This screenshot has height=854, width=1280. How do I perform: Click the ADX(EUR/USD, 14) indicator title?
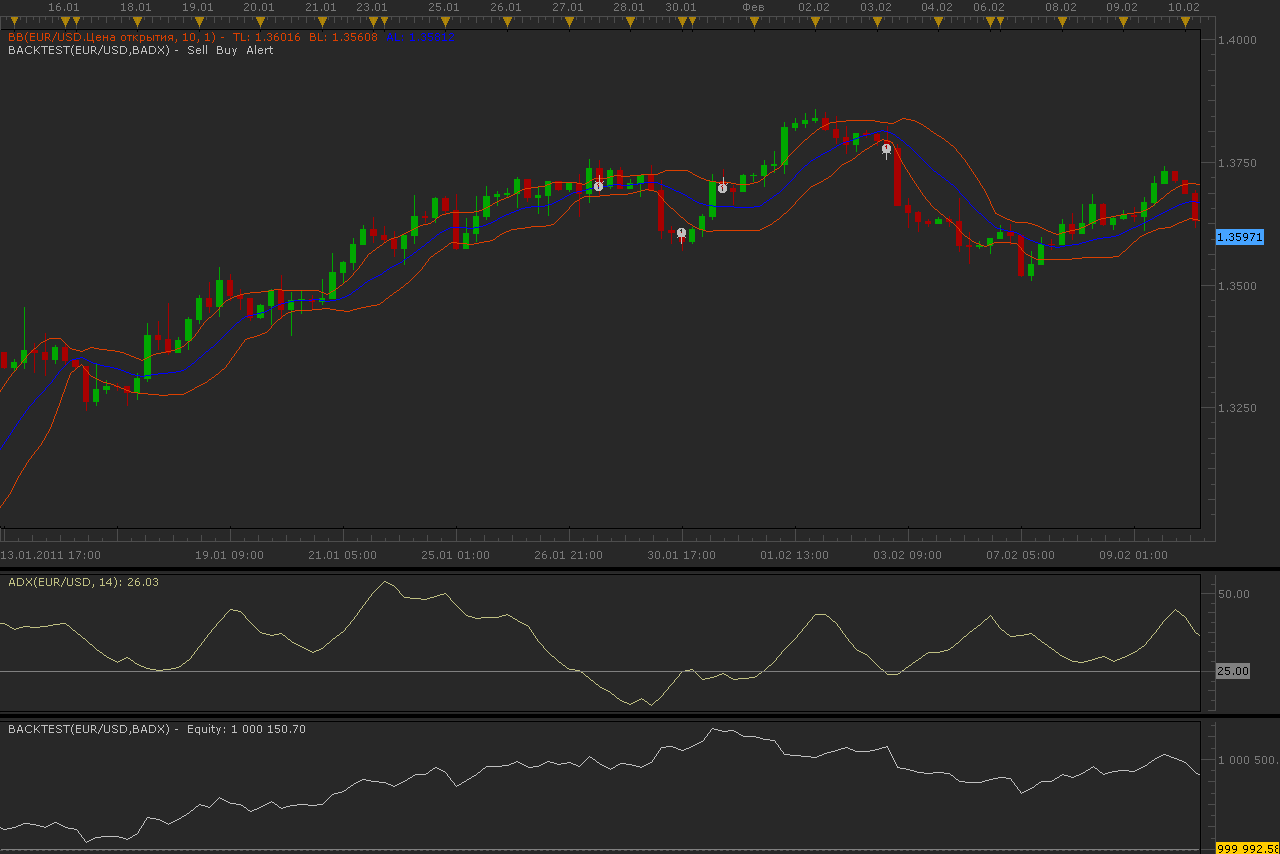coord(83,582)
